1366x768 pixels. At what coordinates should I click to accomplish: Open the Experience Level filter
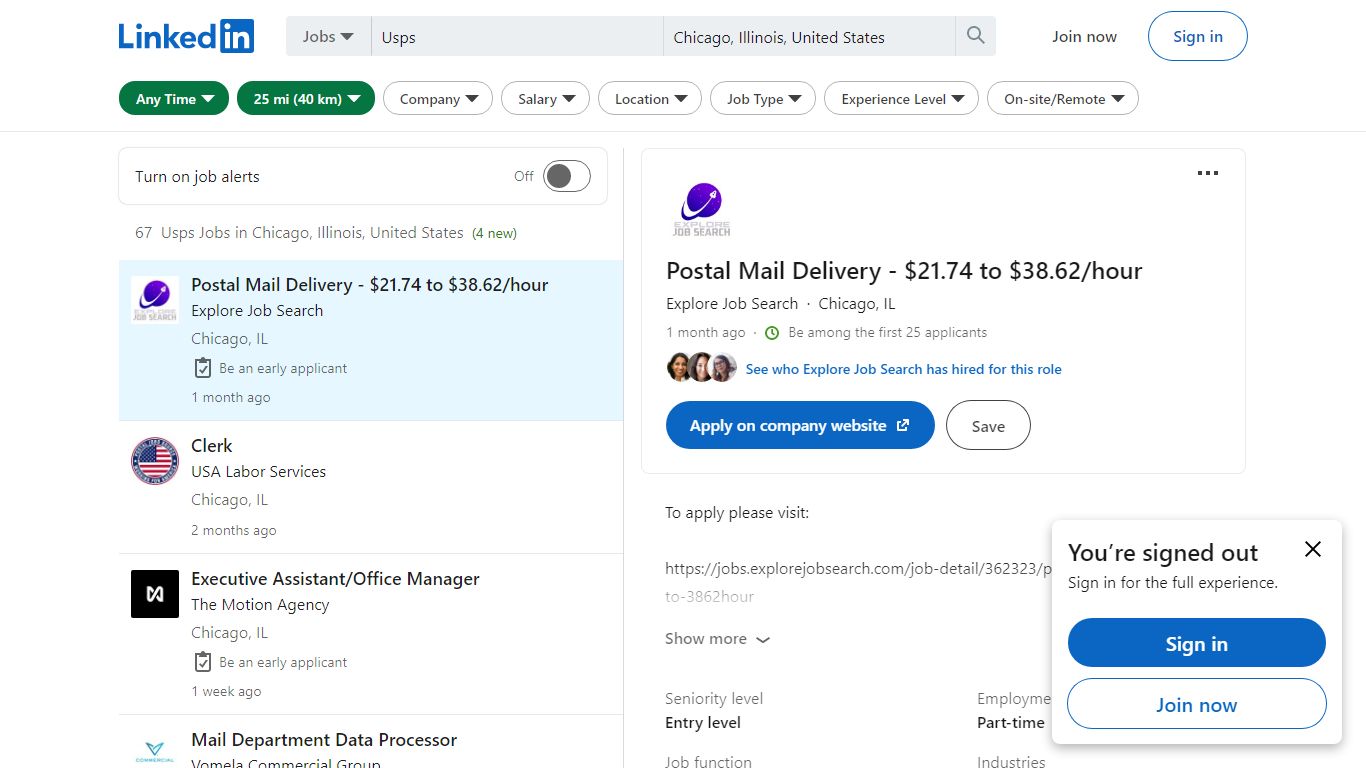[902, 98]
